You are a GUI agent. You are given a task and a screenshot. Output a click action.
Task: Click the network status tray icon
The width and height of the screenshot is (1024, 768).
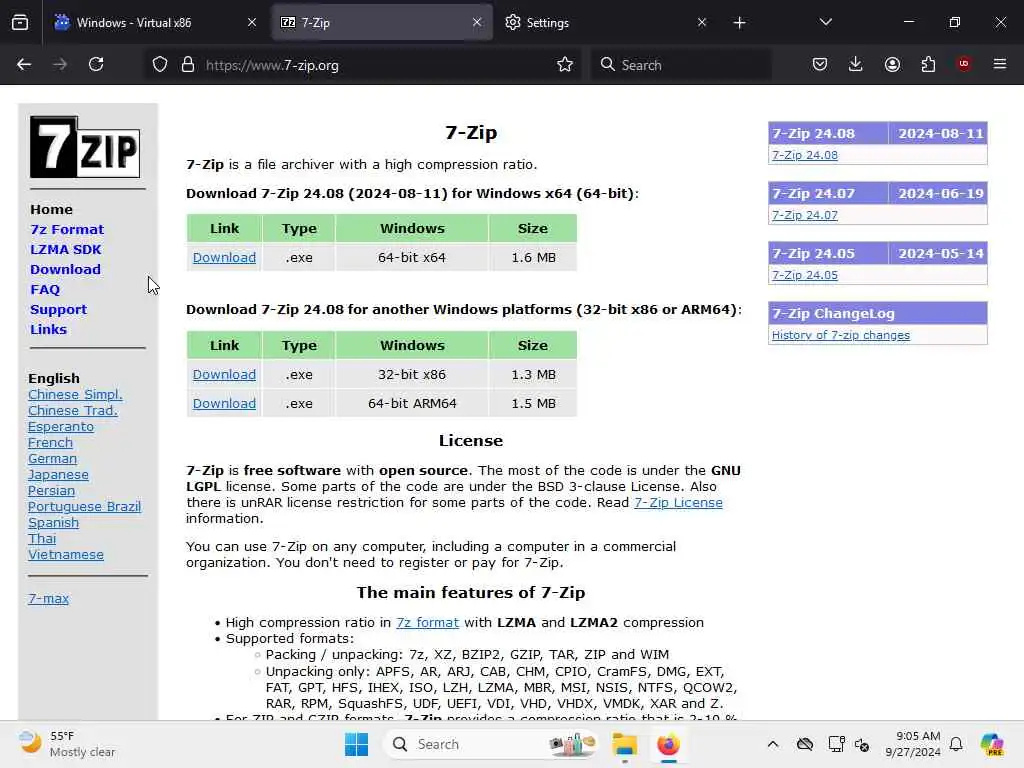[x=836, y=744]
